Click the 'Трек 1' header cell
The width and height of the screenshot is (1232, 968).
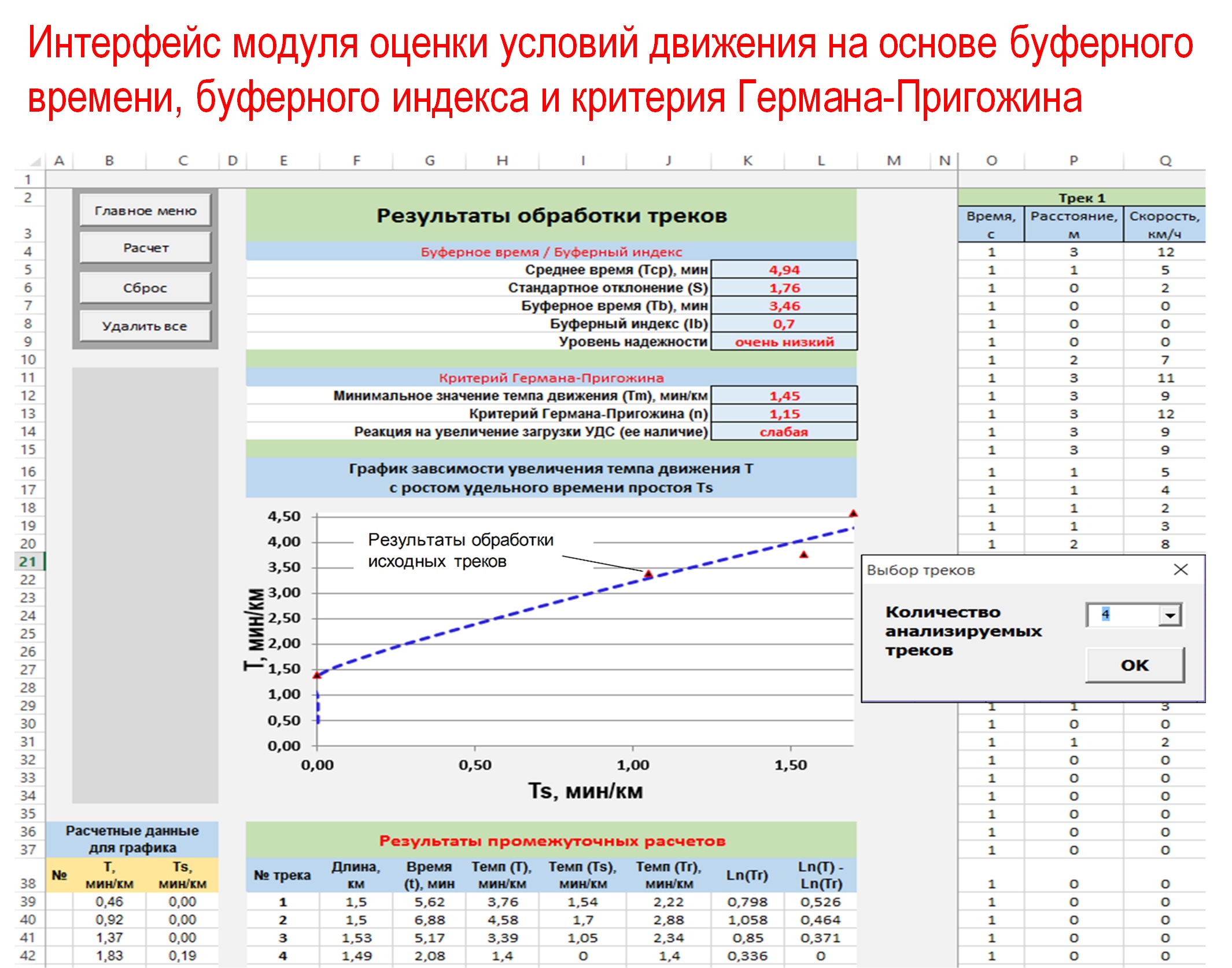[x=1082, y=198]
